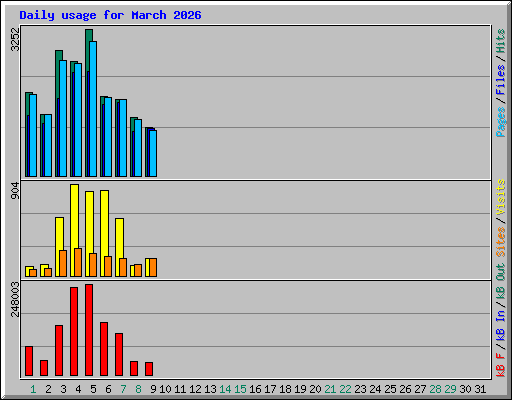Click day 5 on the x-axis

93,389
